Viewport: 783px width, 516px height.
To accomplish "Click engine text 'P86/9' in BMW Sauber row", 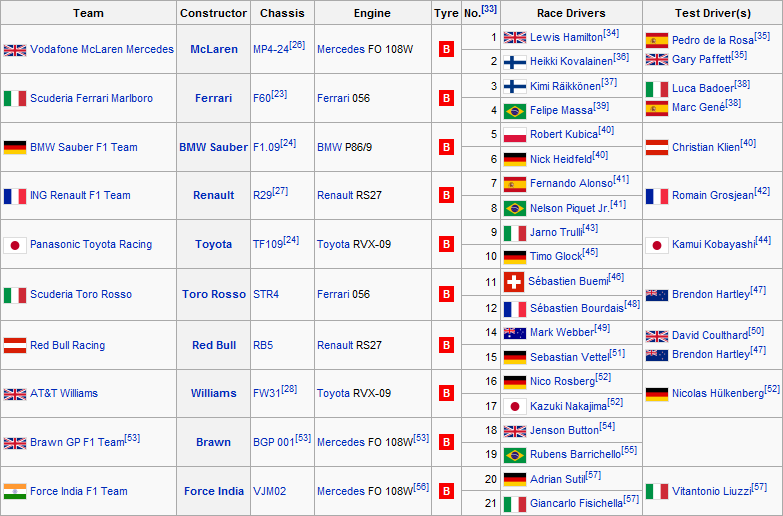I will 358,147.
